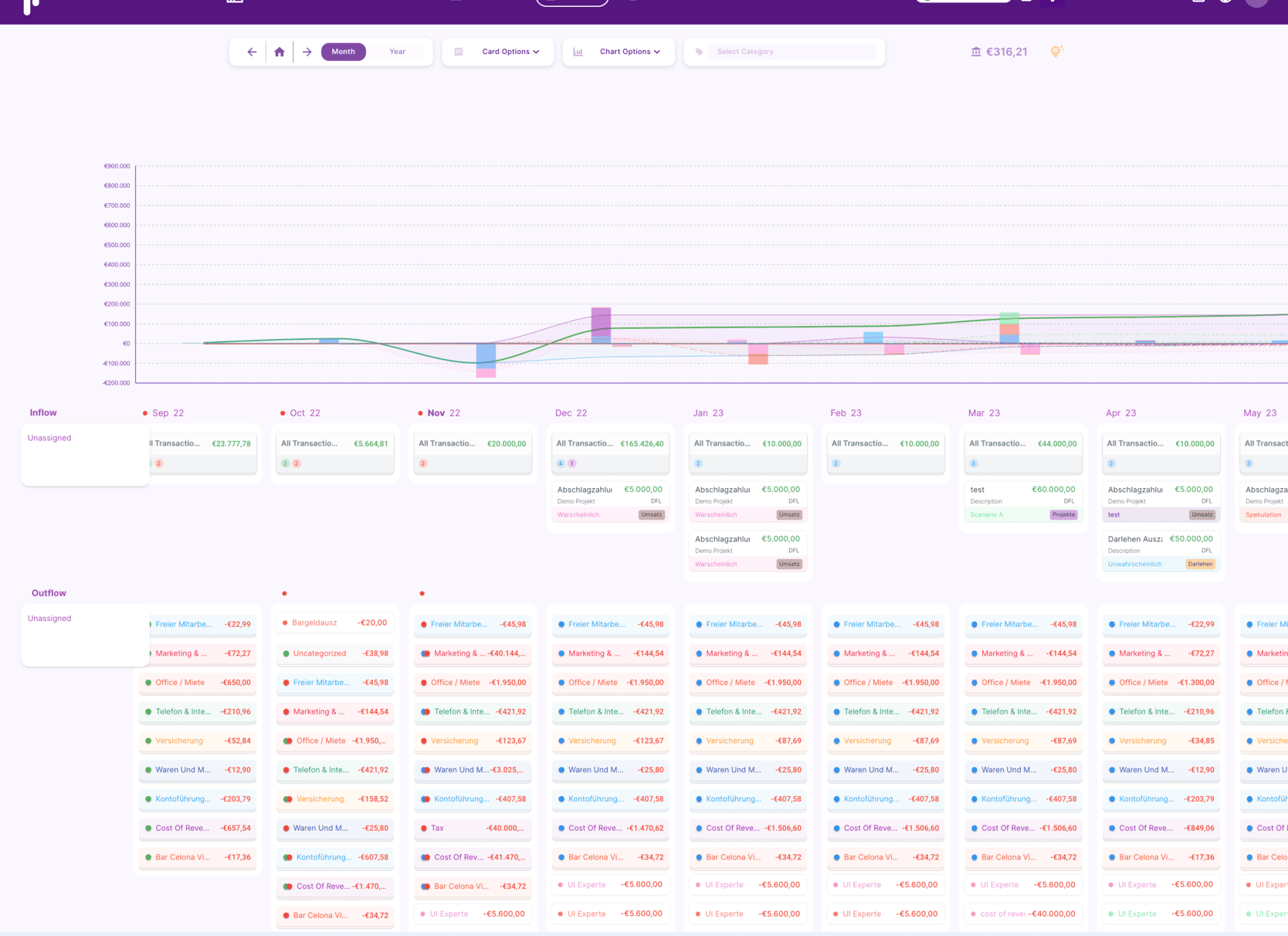
Task: Click the forward arrow navigation icon
Action: 307,52
